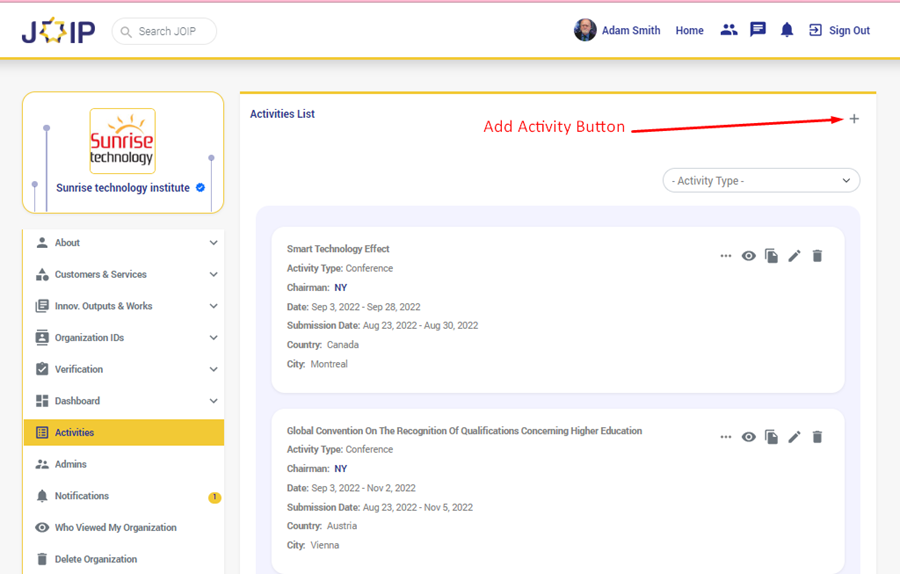Open the people connections icon in header
The height and width of the screenshot is (574, 900).
[x=729, y=30]
